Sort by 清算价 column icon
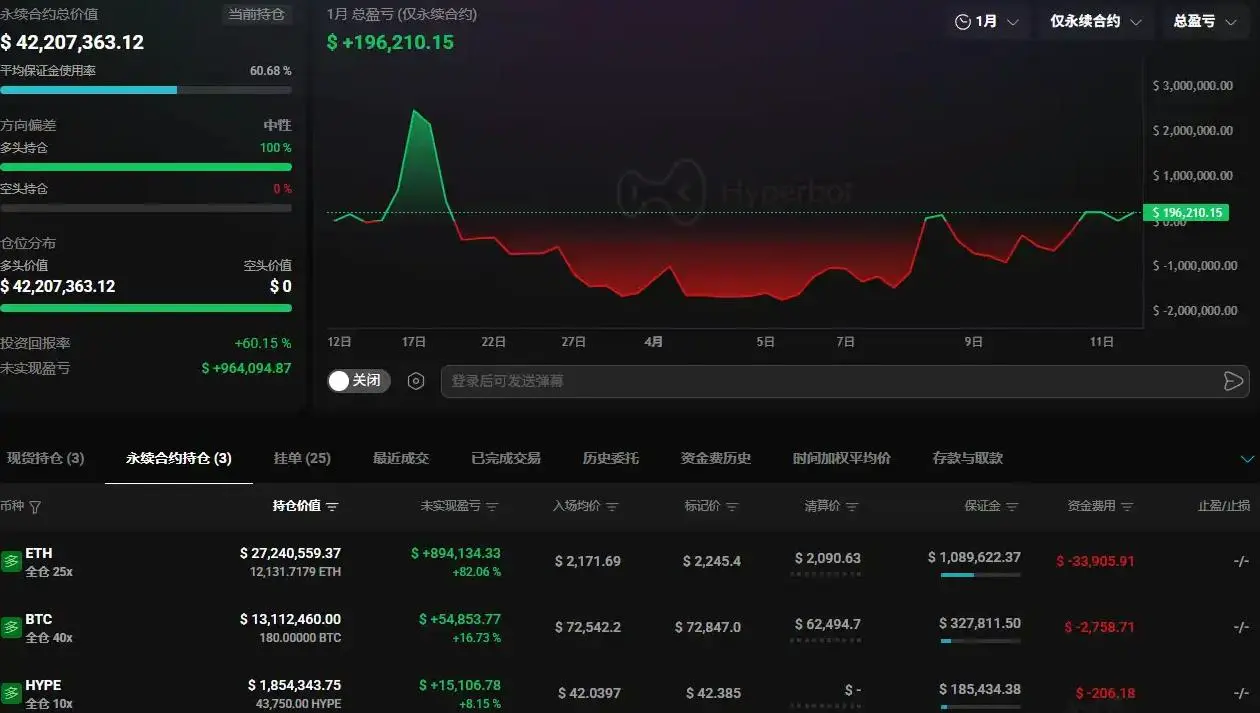 (x=852, y=507)
